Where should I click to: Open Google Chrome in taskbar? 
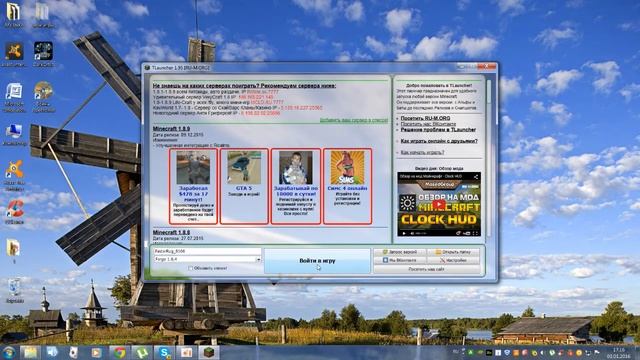pos(119,353)
